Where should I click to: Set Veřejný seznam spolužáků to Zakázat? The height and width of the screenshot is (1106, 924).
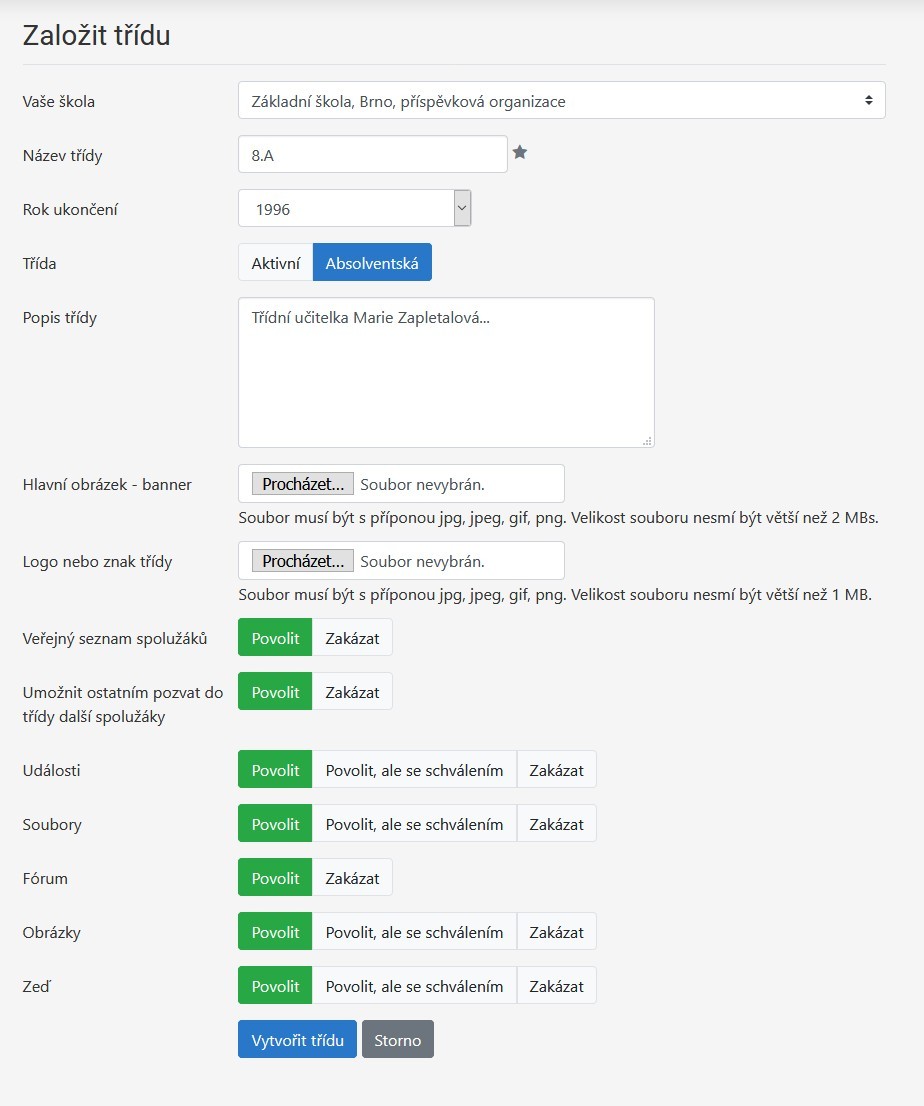pos(352,638)
